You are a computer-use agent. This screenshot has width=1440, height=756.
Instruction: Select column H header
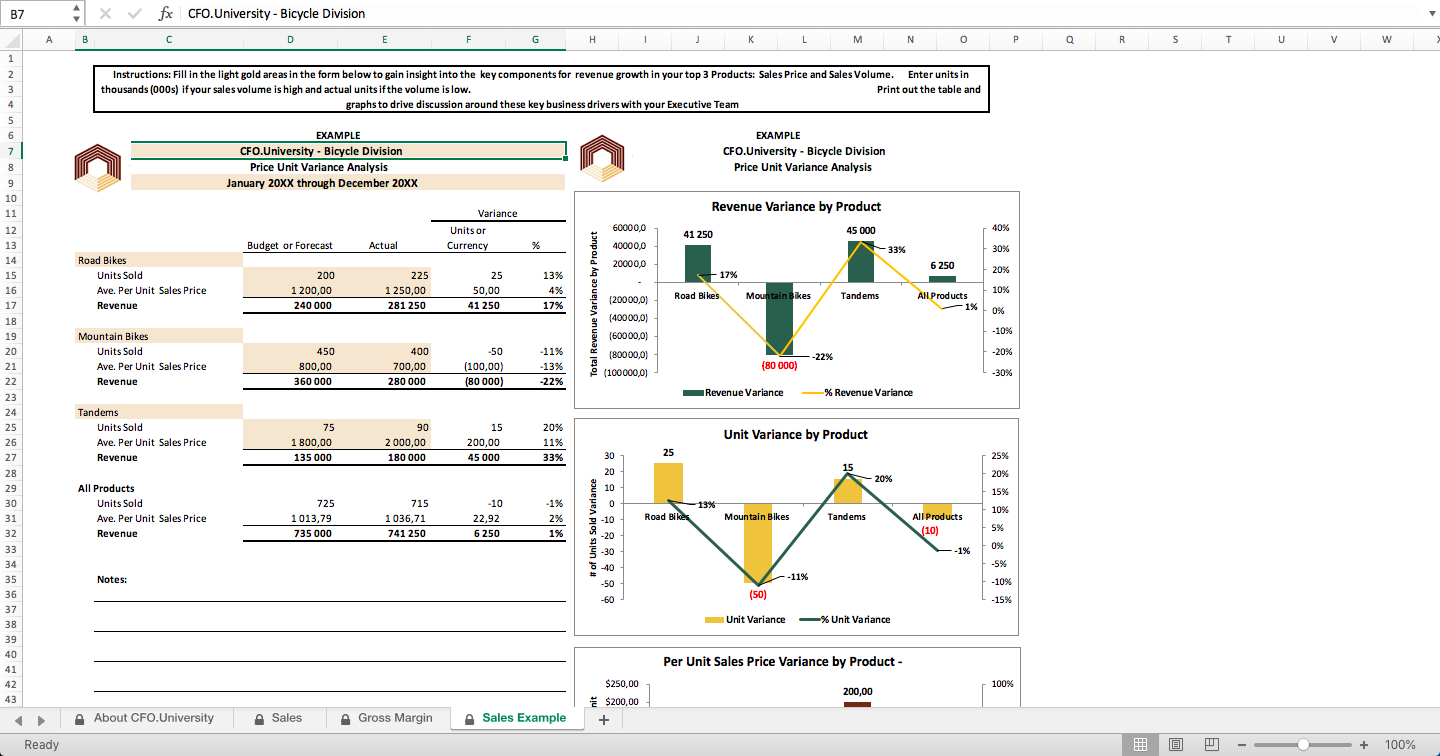coord(593,40)
